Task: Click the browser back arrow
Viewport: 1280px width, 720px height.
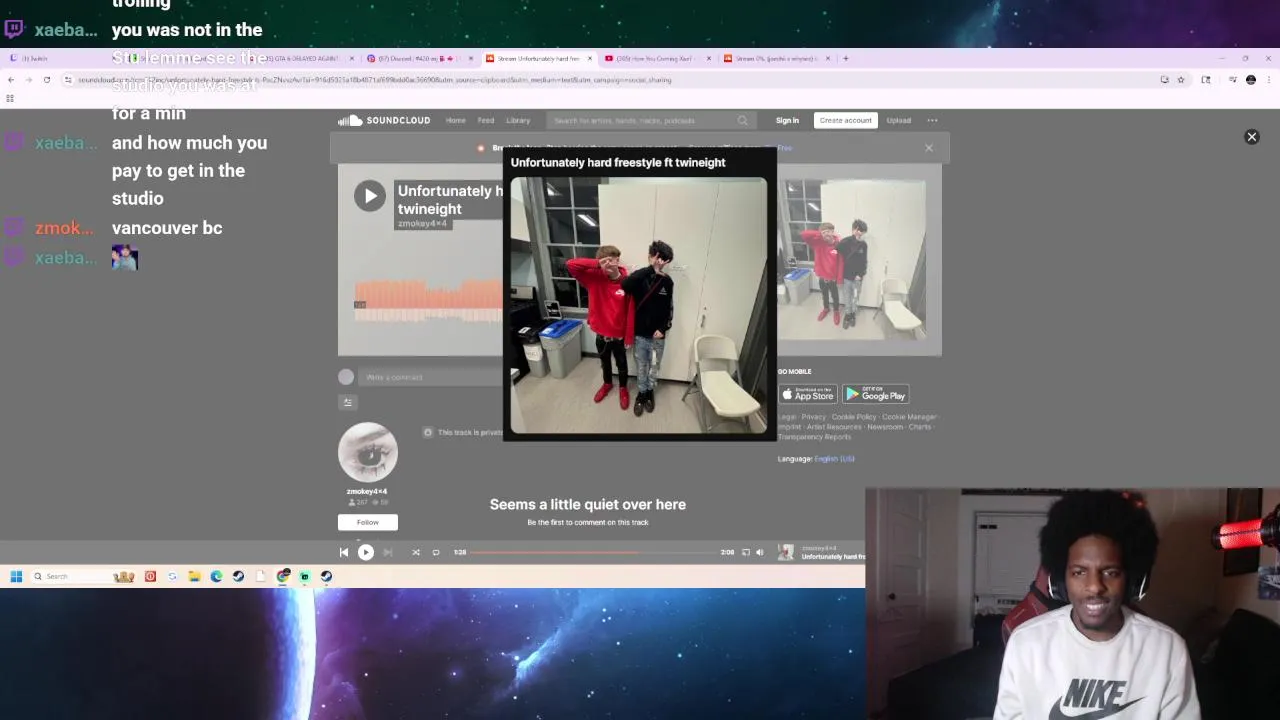Action: 11,80
